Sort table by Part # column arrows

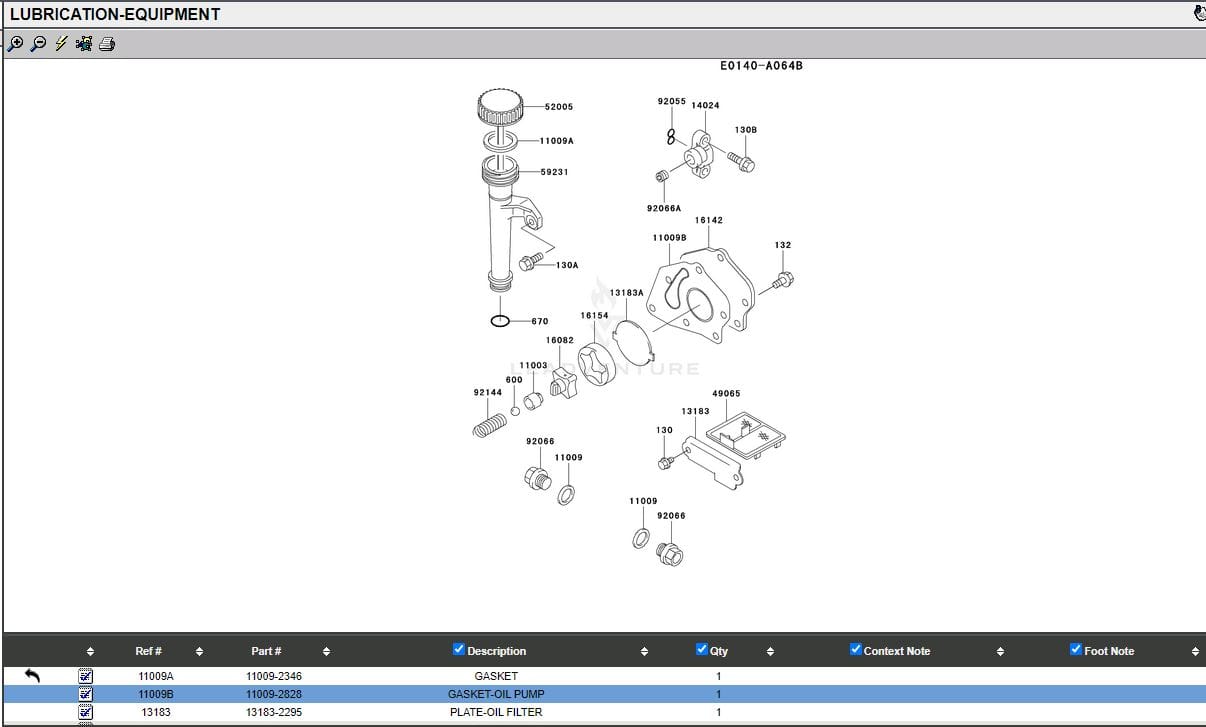click(x=326, y=652)
